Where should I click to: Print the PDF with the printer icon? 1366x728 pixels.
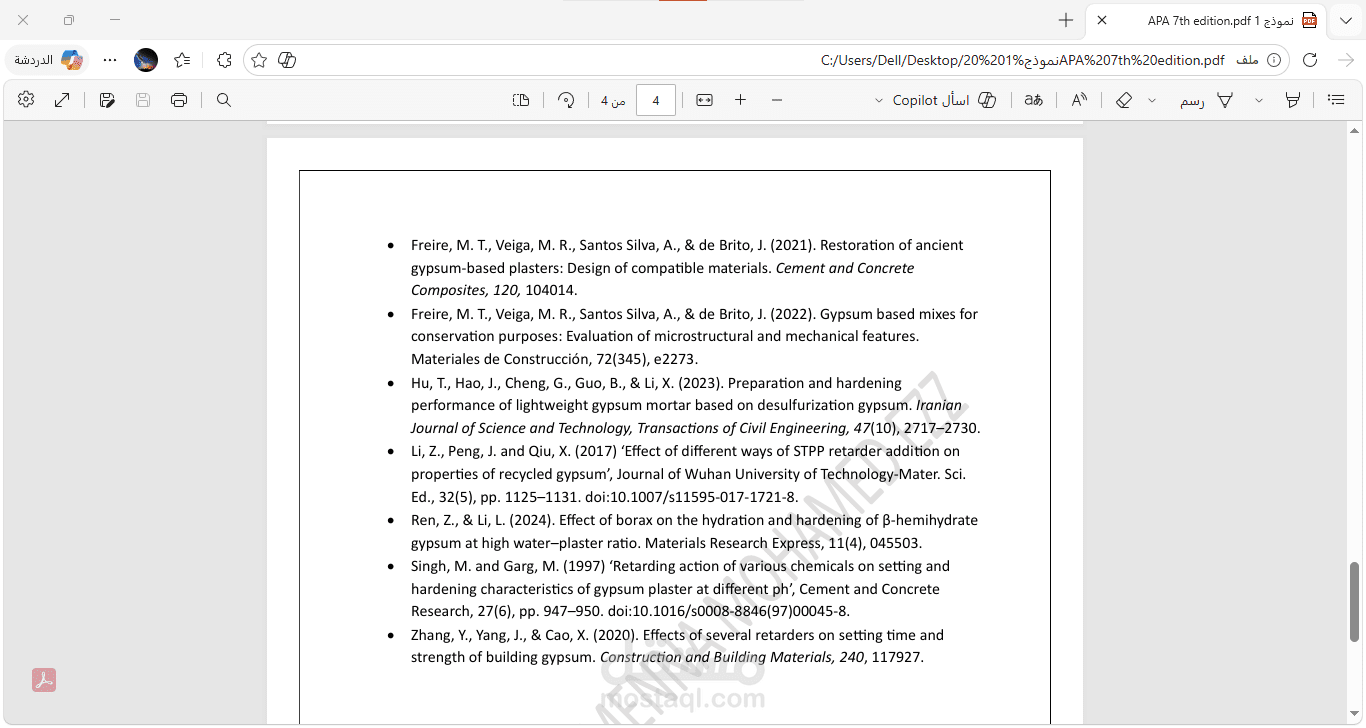coord(179,100)
